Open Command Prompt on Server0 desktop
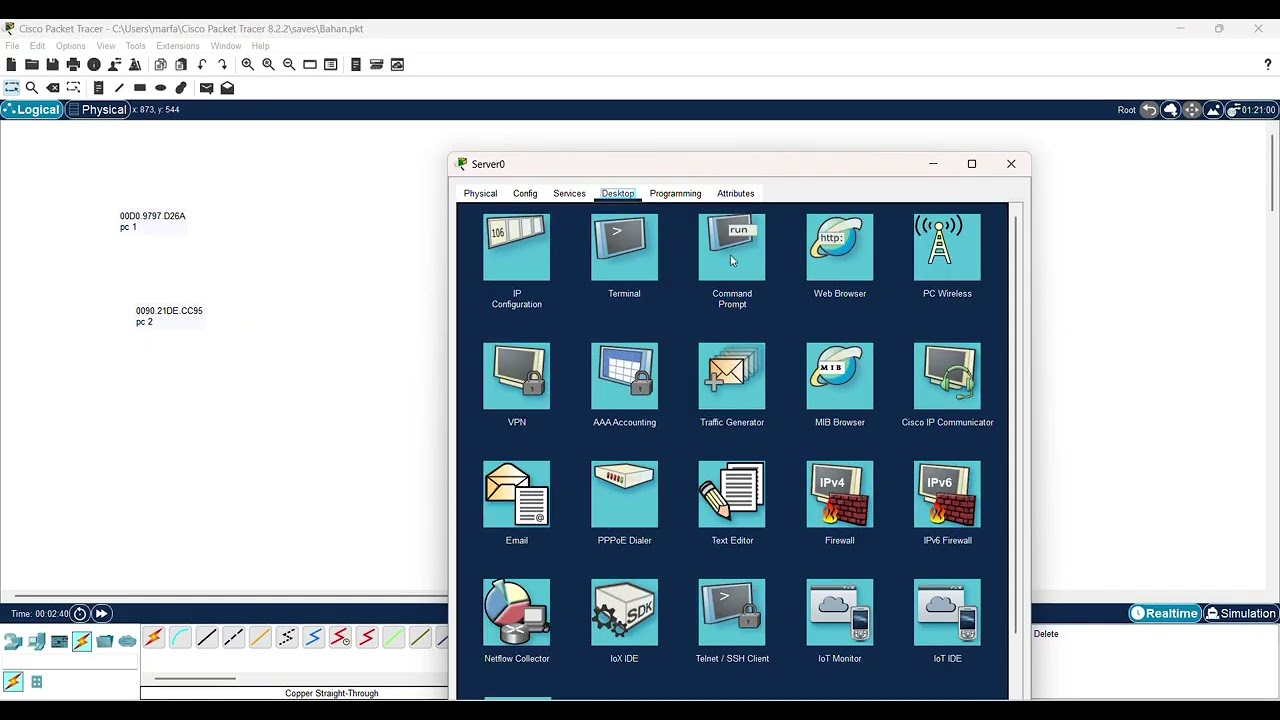 (732, 247)
